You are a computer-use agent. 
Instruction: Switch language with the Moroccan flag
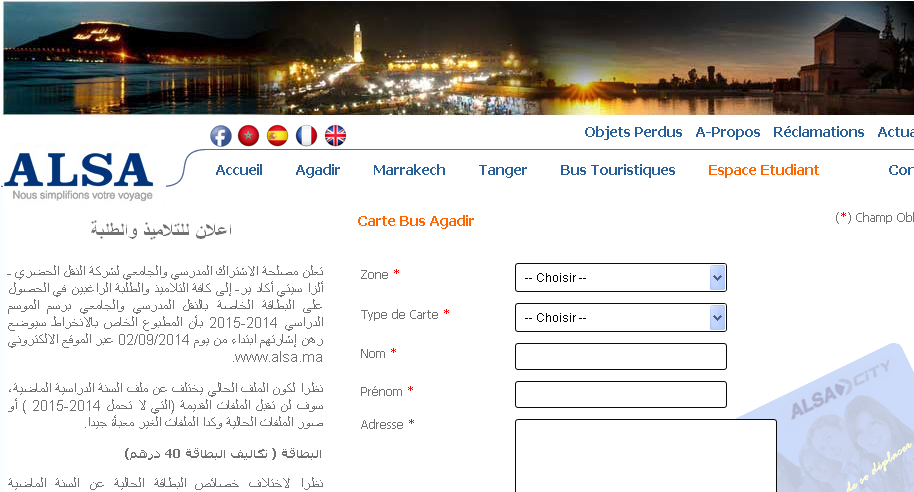click(249, 136)
